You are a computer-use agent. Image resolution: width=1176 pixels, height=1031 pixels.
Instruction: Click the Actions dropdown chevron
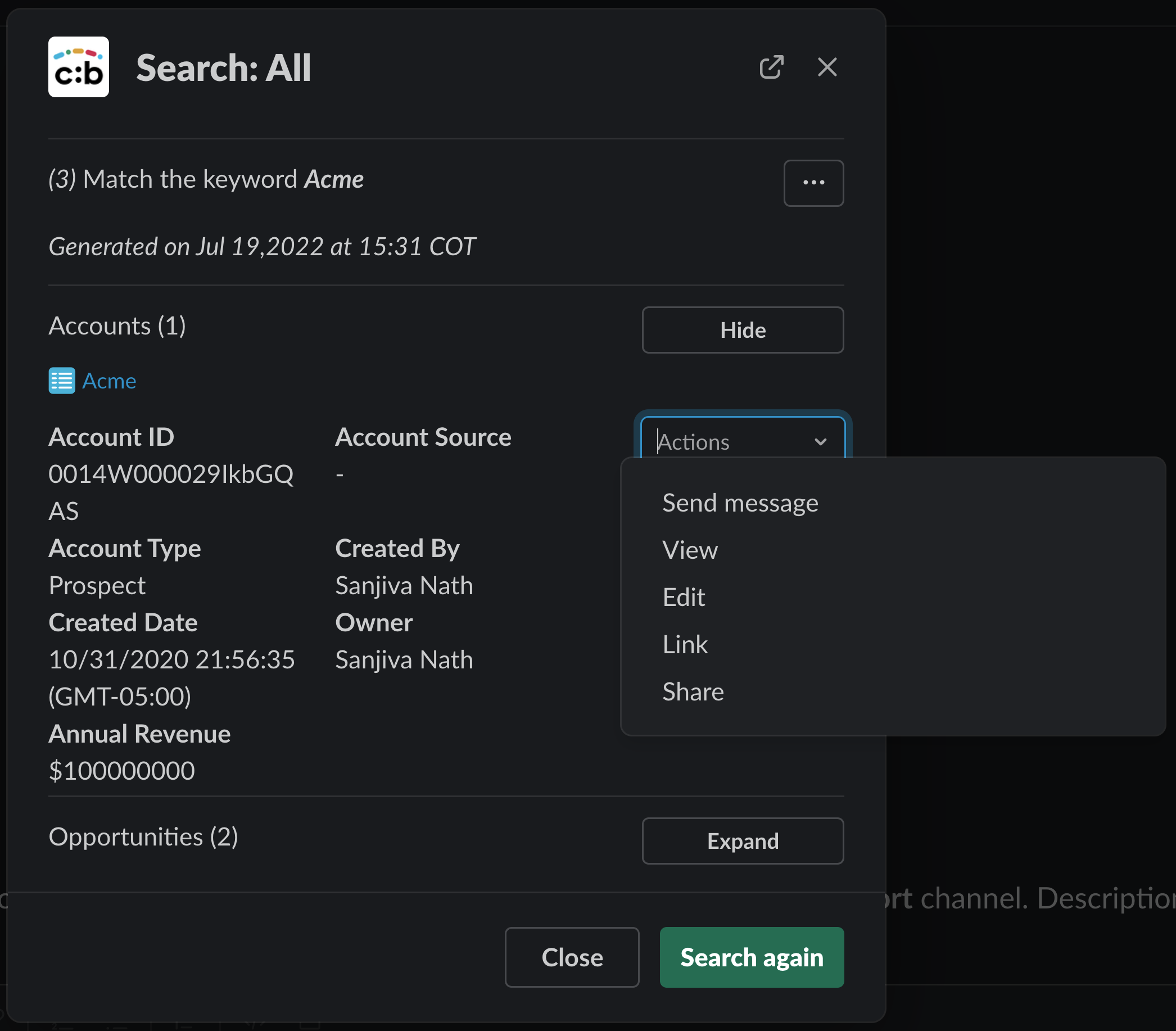820,441
